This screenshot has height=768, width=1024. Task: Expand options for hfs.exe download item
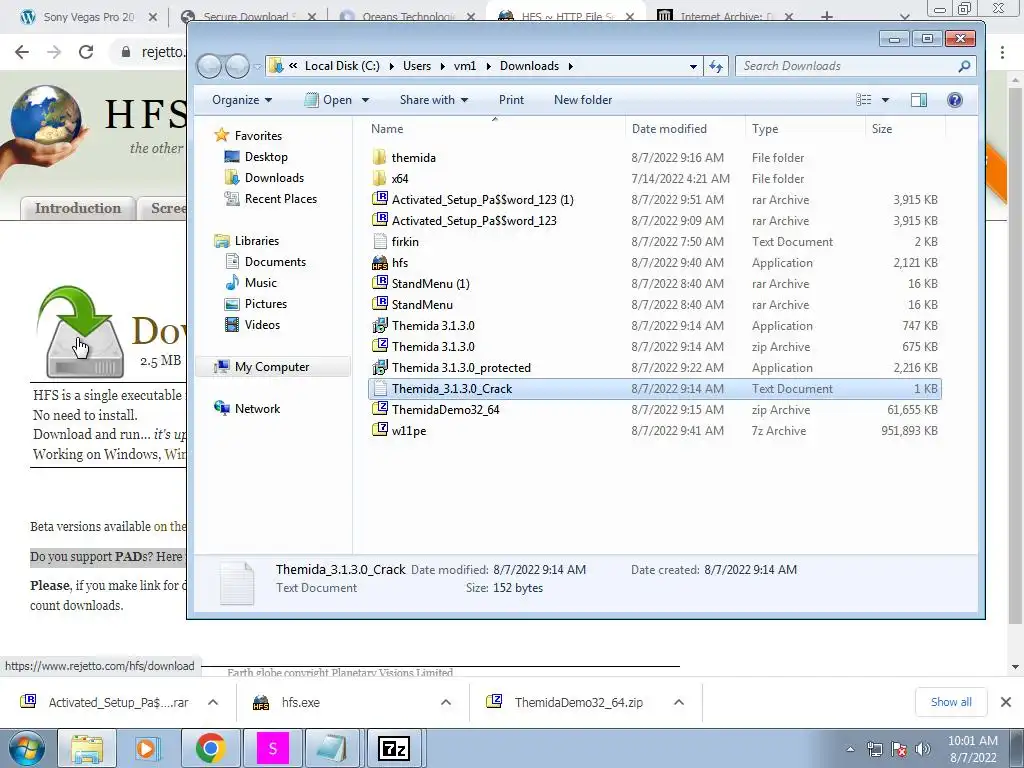point(446,703)
